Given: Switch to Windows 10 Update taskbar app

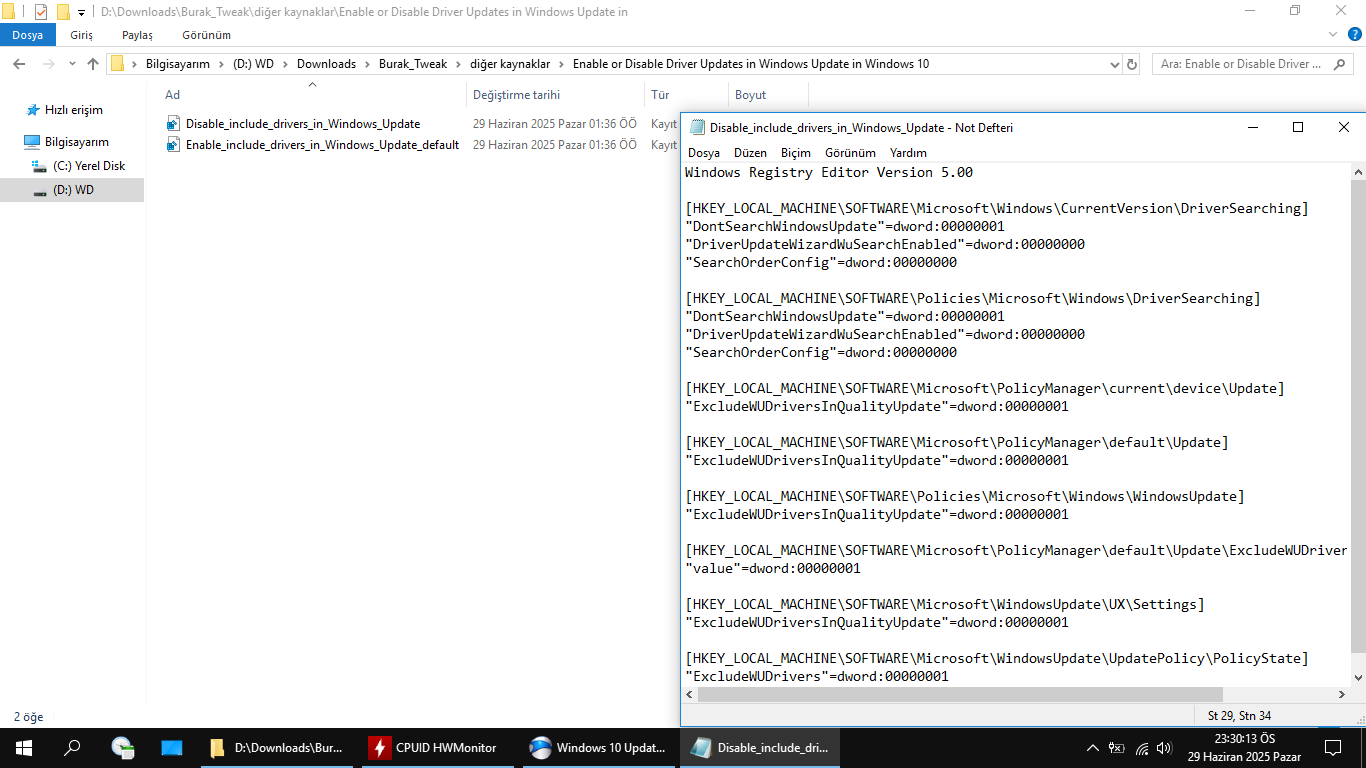Looking at the screenshot, I should click(x=598, y=747).
